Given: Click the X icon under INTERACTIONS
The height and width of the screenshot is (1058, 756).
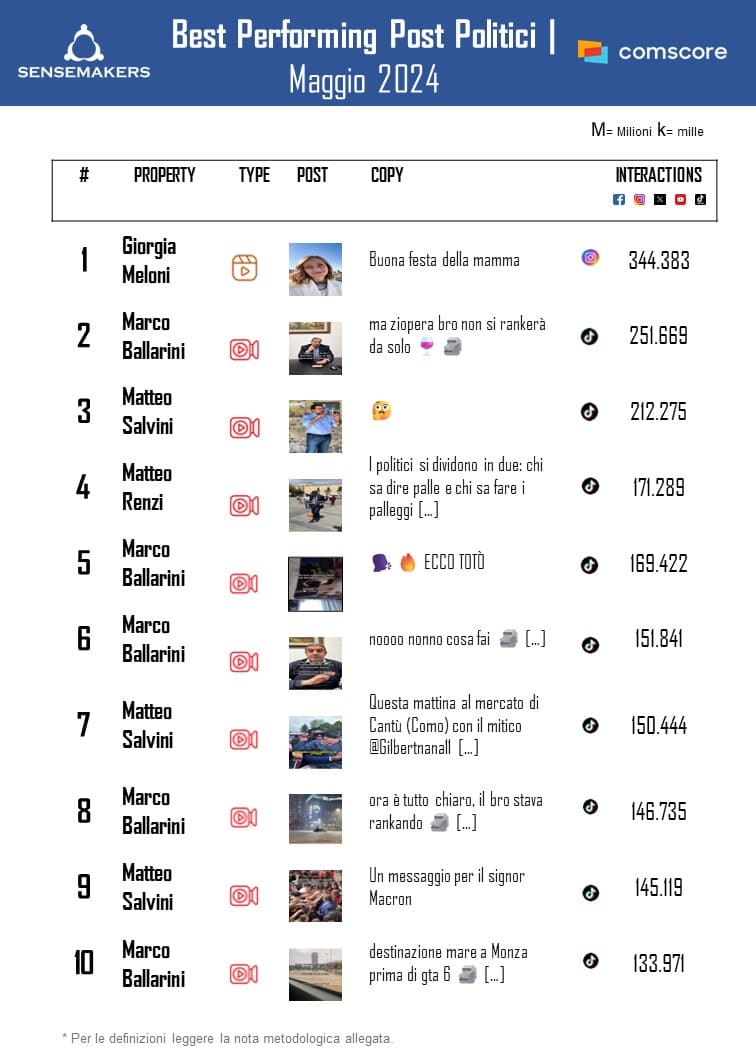Looking at the screenshot, I should (x=660, y=199).
